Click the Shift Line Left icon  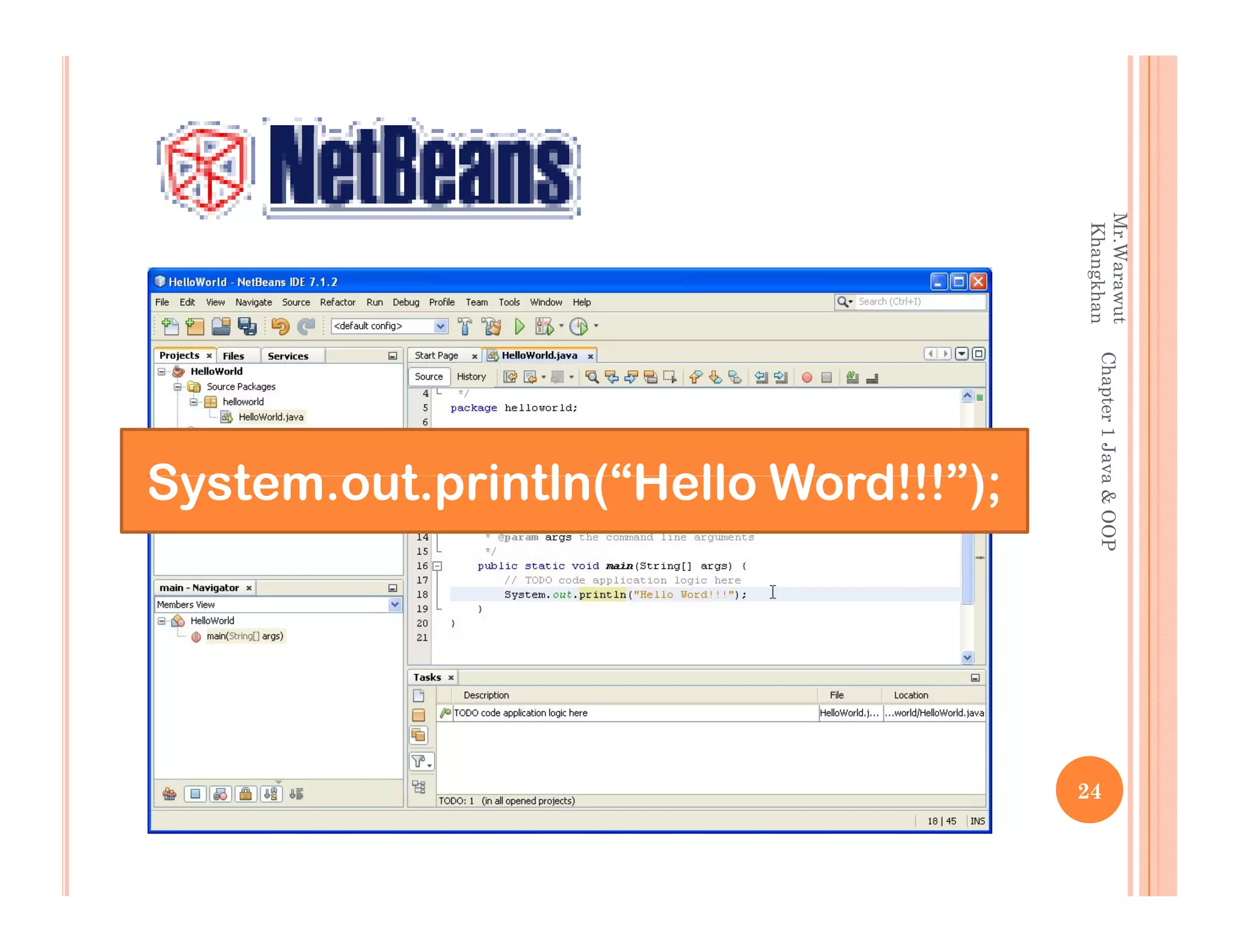point(761,377)
